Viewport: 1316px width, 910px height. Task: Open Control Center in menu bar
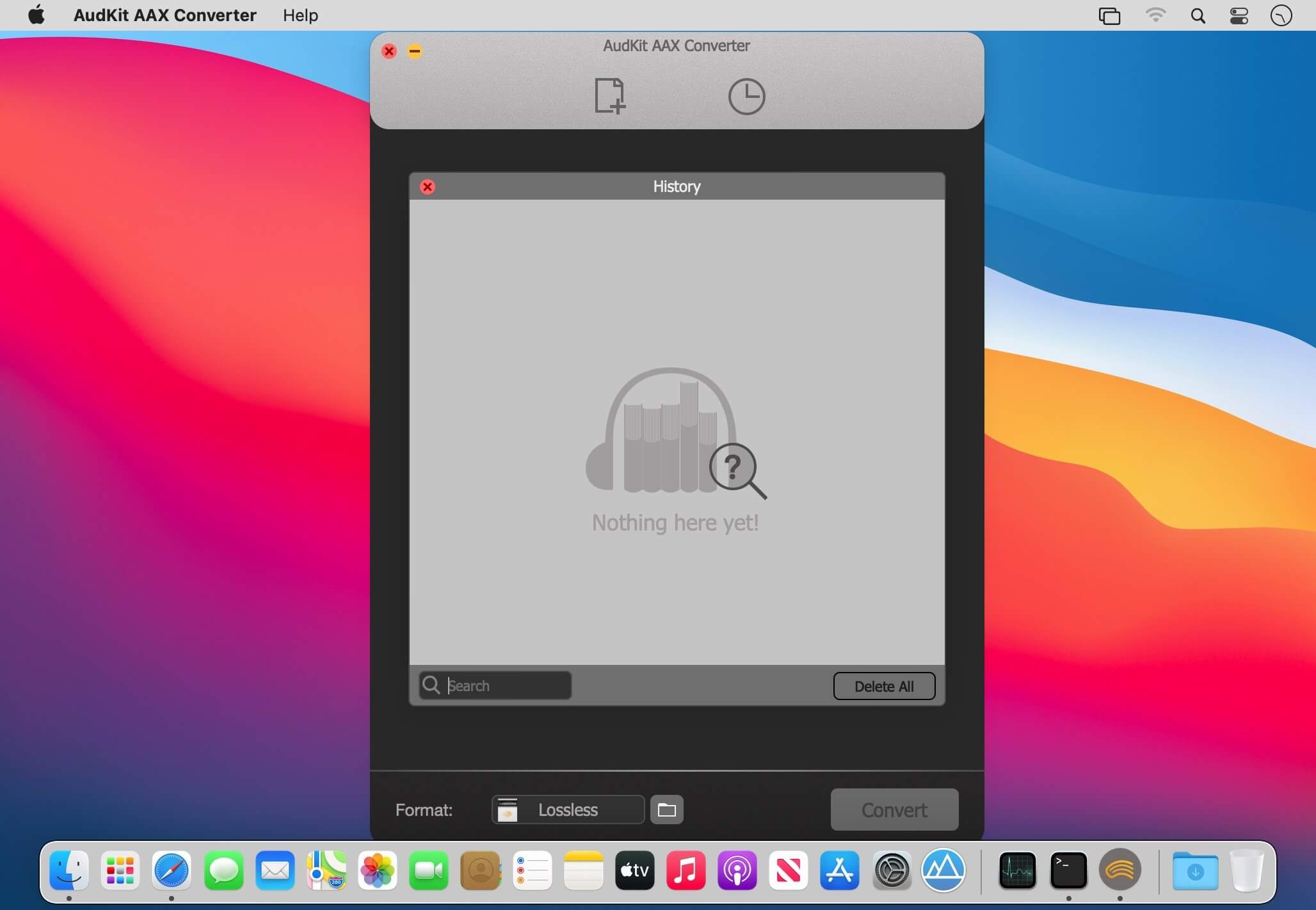(1239, 15)
